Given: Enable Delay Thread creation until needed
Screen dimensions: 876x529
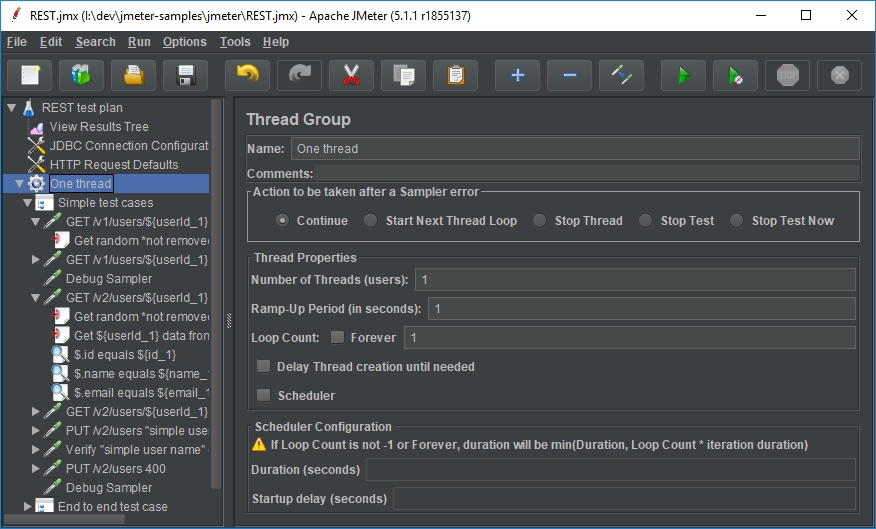Looking at the screenshot, I should tap(263, 366).
